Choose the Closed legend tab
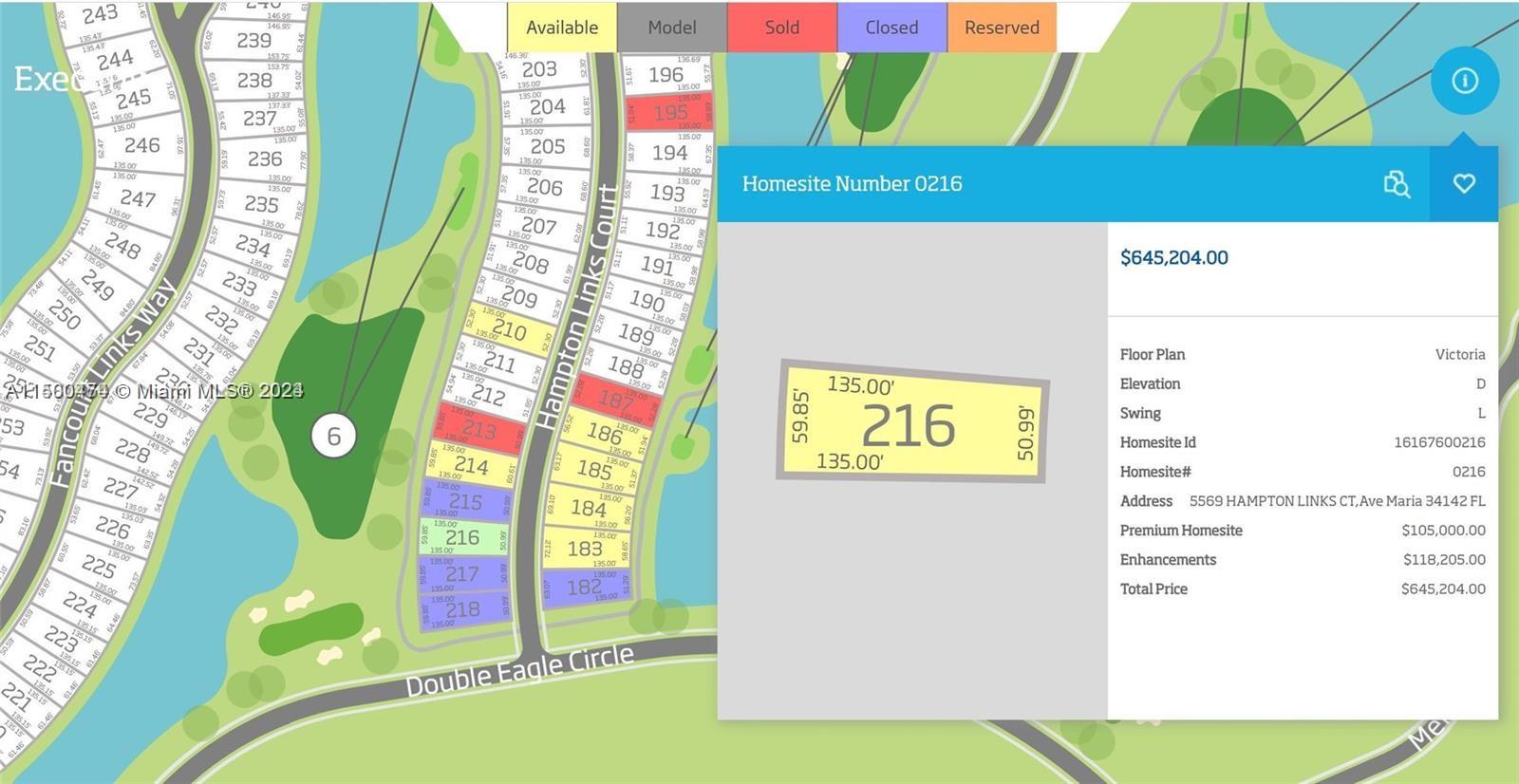The height and width of the screenshot is (784, 1519). pos(891,28)
